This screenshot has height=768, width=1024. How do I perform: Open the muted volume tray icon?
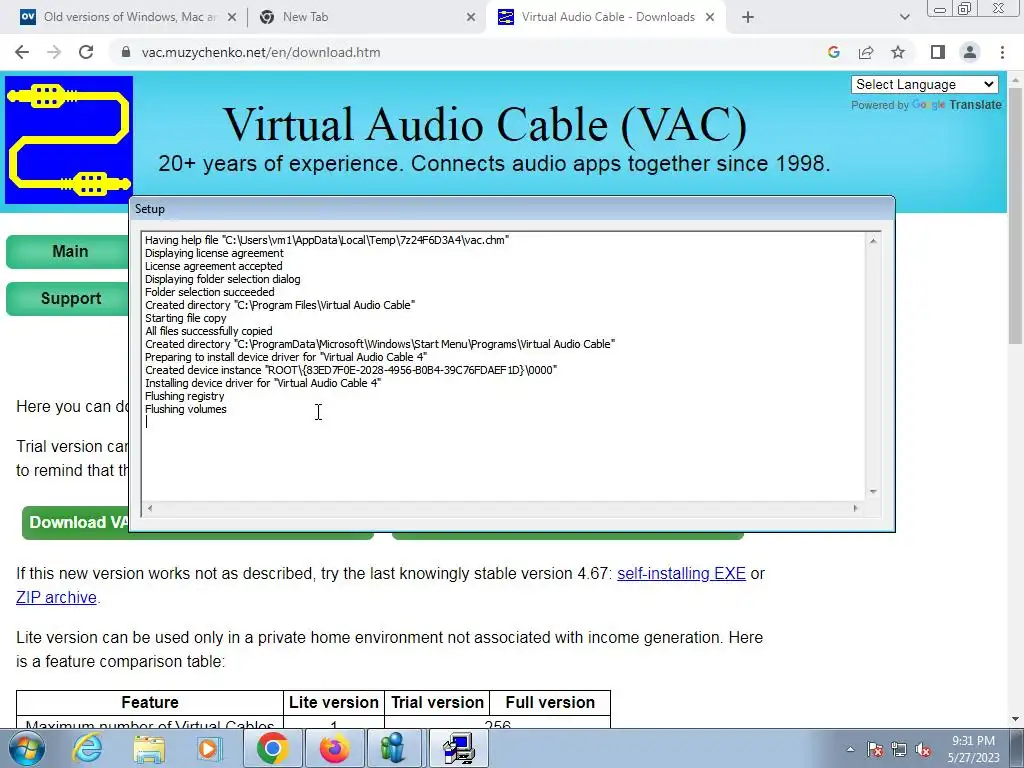coord(923,749)
